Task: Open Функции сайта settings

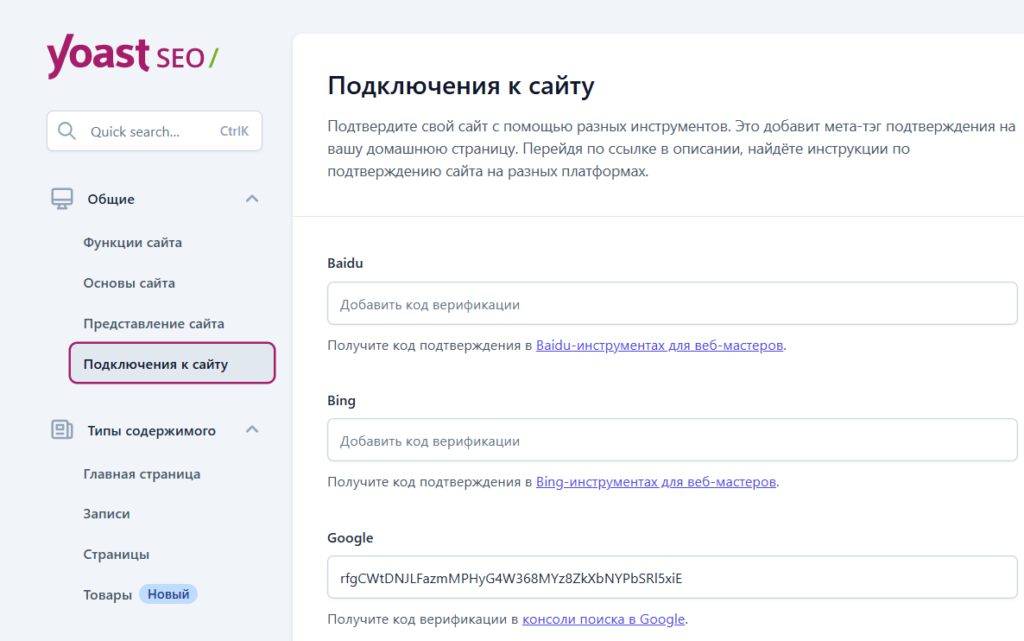Action: [133, 242]
